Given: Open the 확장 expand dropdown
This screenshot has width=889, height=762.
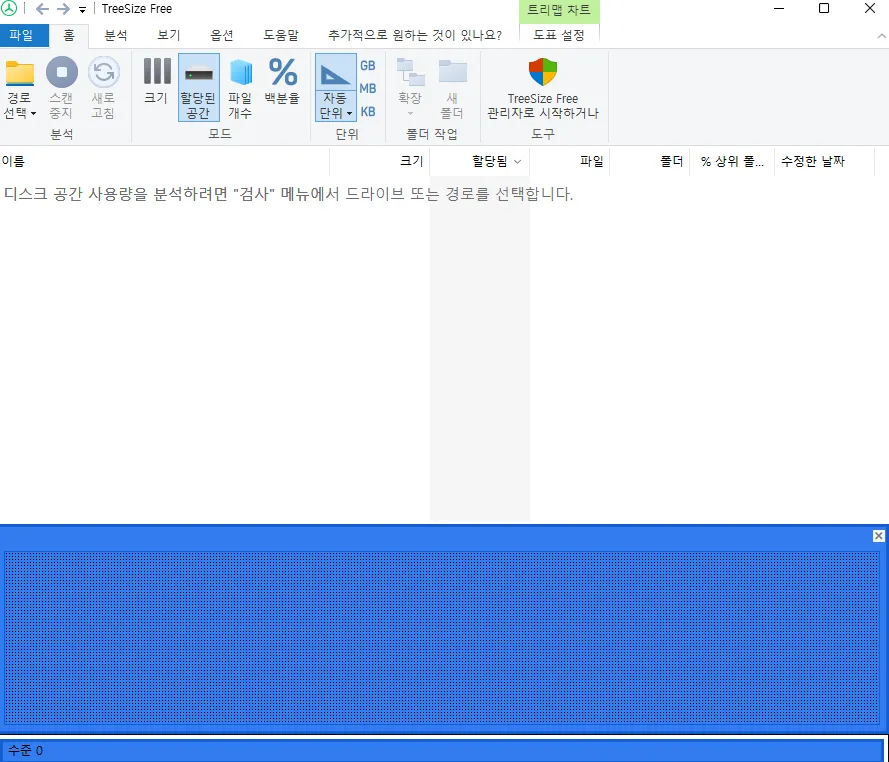Looking at the screenshot, I should point(410,88).
